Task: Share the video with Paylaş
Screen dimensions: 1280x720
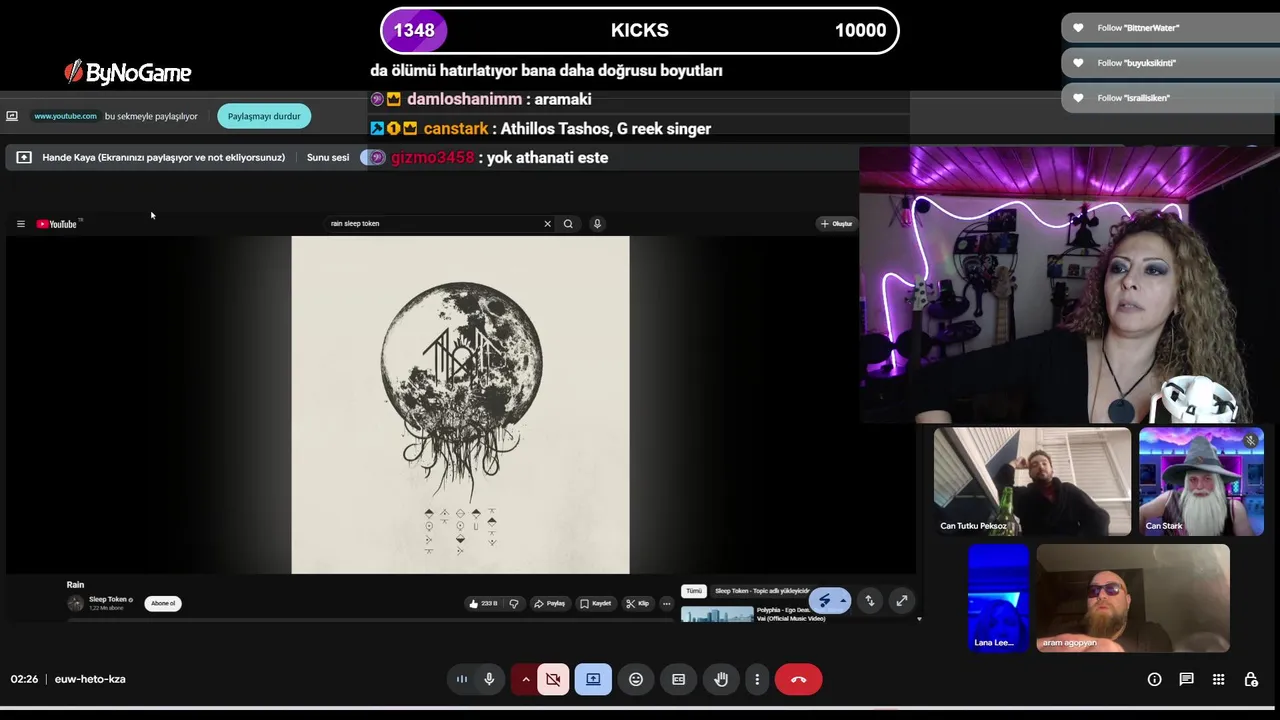Action: pyautogui.click(x=550, y=603)
